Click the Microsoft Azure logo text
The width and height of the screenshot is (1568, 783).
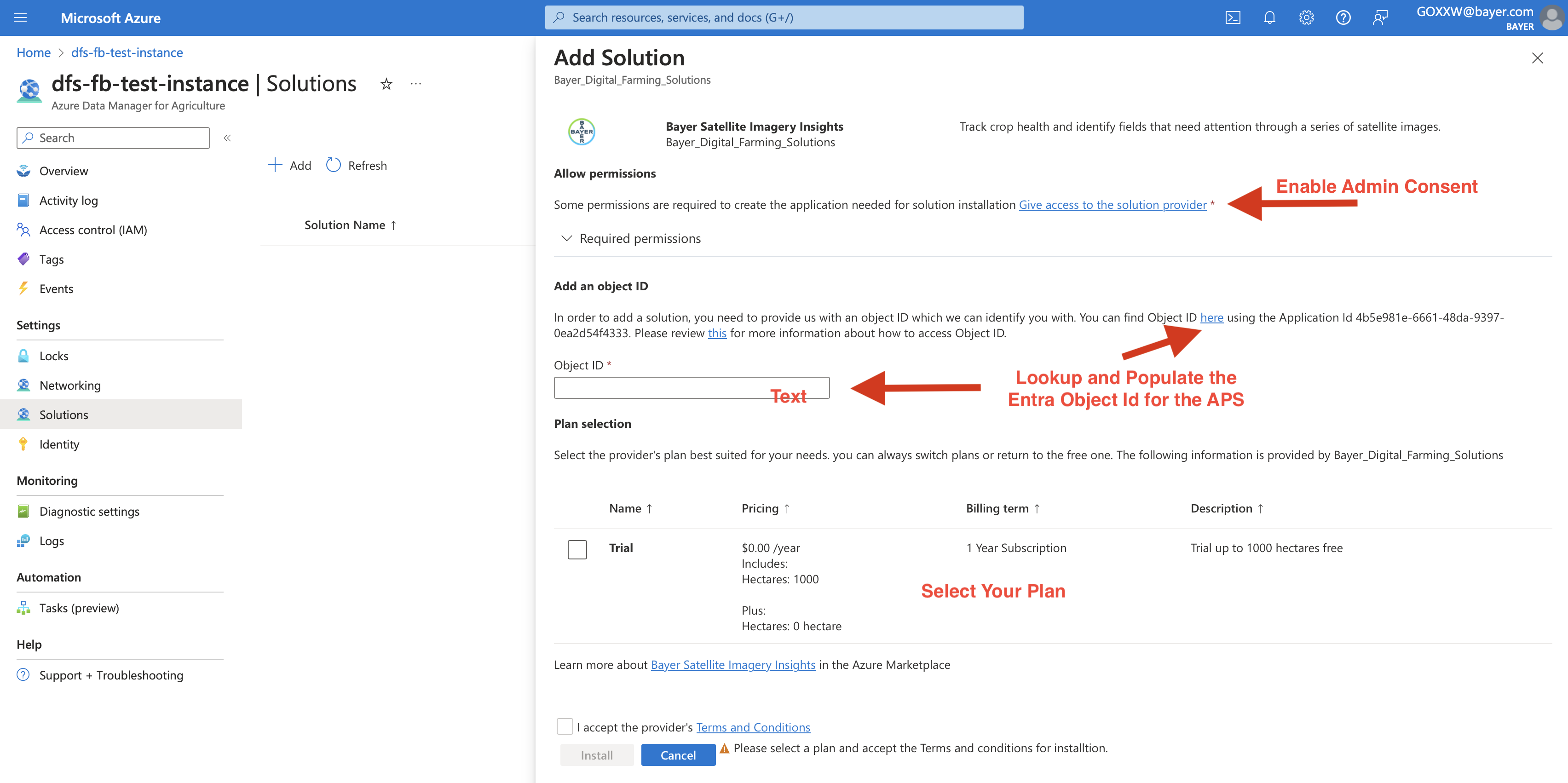pyautogui.click(x=110, y=17)
